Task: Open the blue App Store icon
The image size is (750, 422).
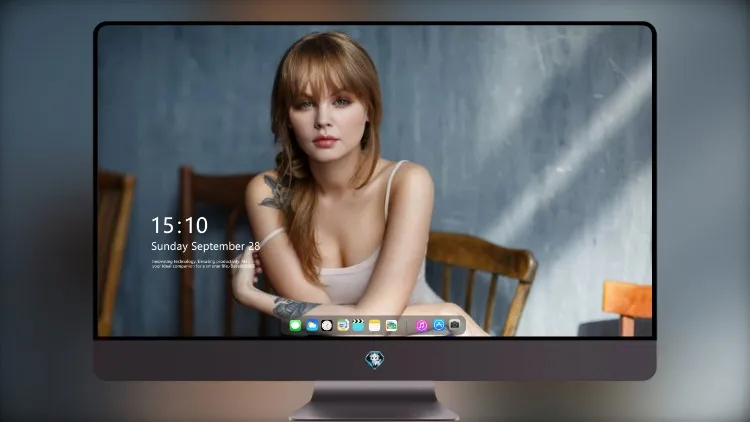Action: (439, 325)
